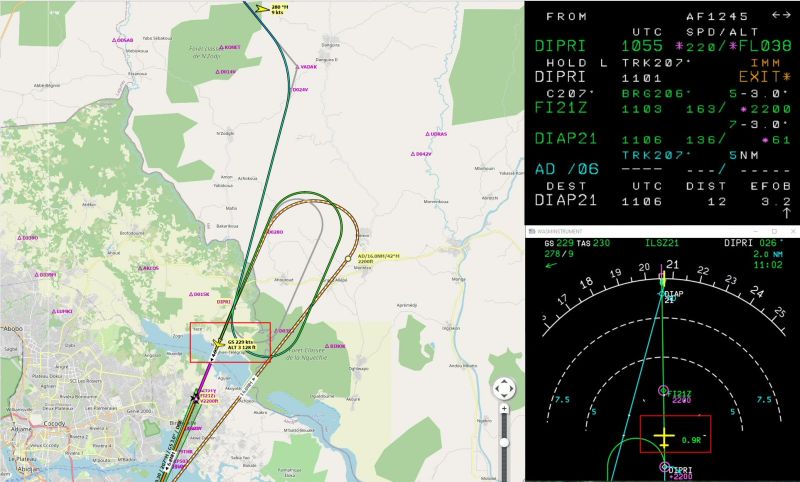Select the AD /06 row on MCDU
This screenshot has height=482, width=800.
coord(663,169)
